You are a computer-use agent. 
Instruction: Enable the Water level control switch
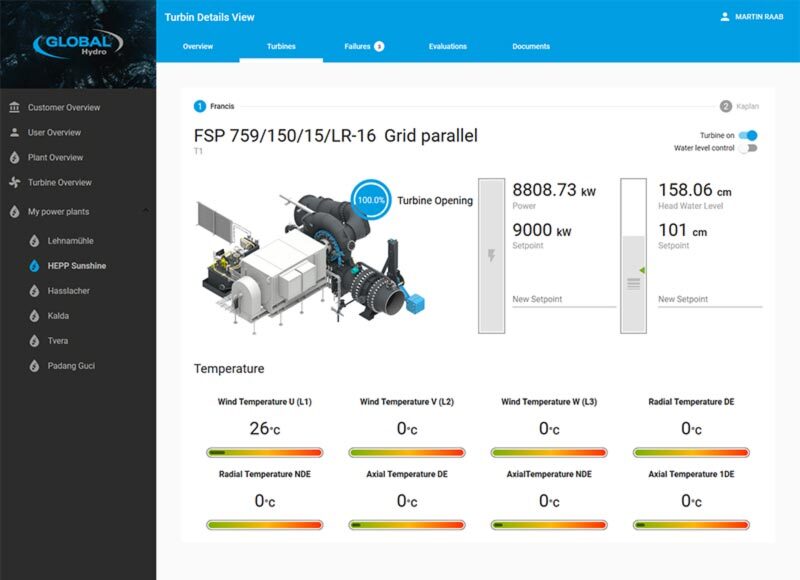pyautogui.click(x=748, y=148)
